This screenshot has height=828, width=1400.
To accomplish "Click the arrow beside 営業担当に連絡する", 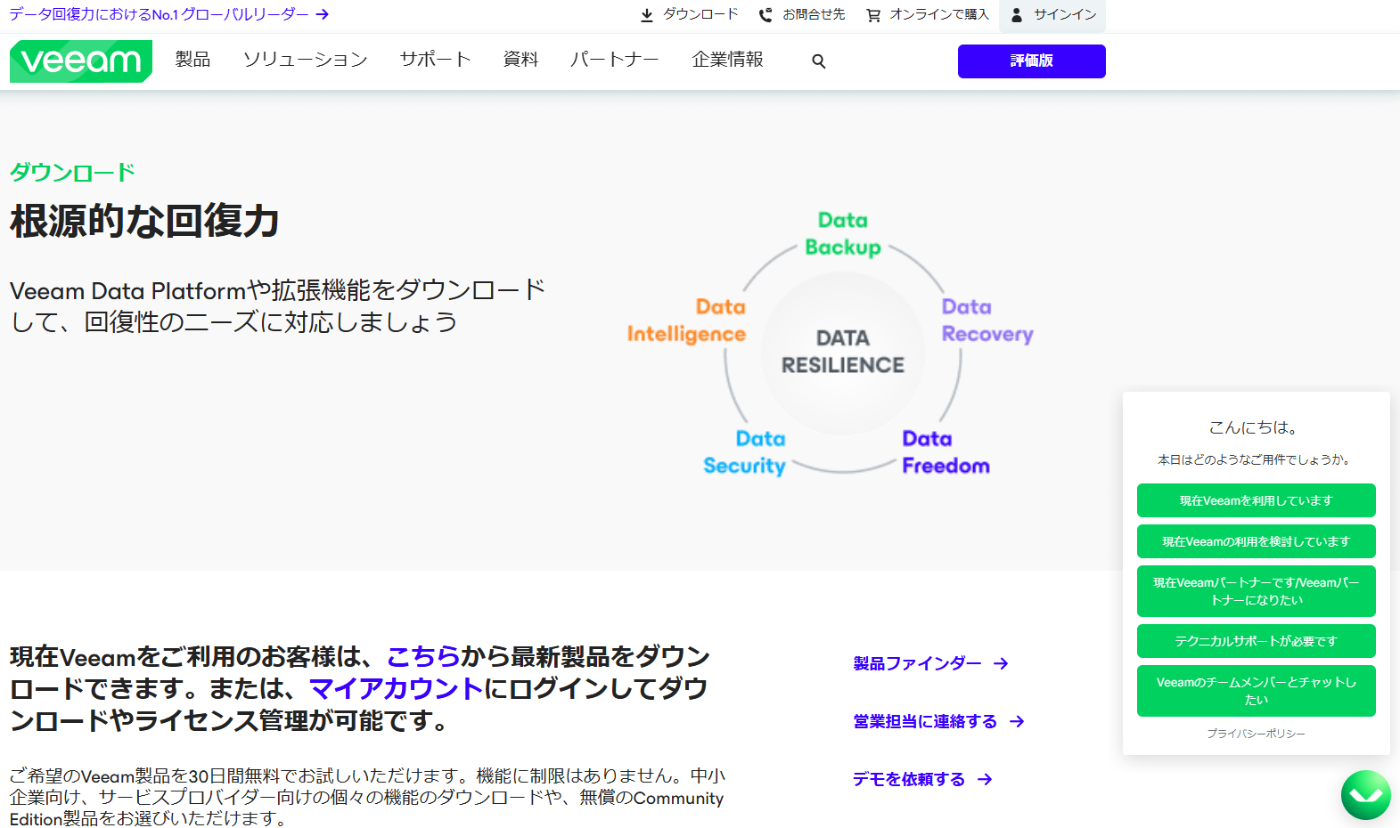I will pyautogui.click(x=1017, y=721).
